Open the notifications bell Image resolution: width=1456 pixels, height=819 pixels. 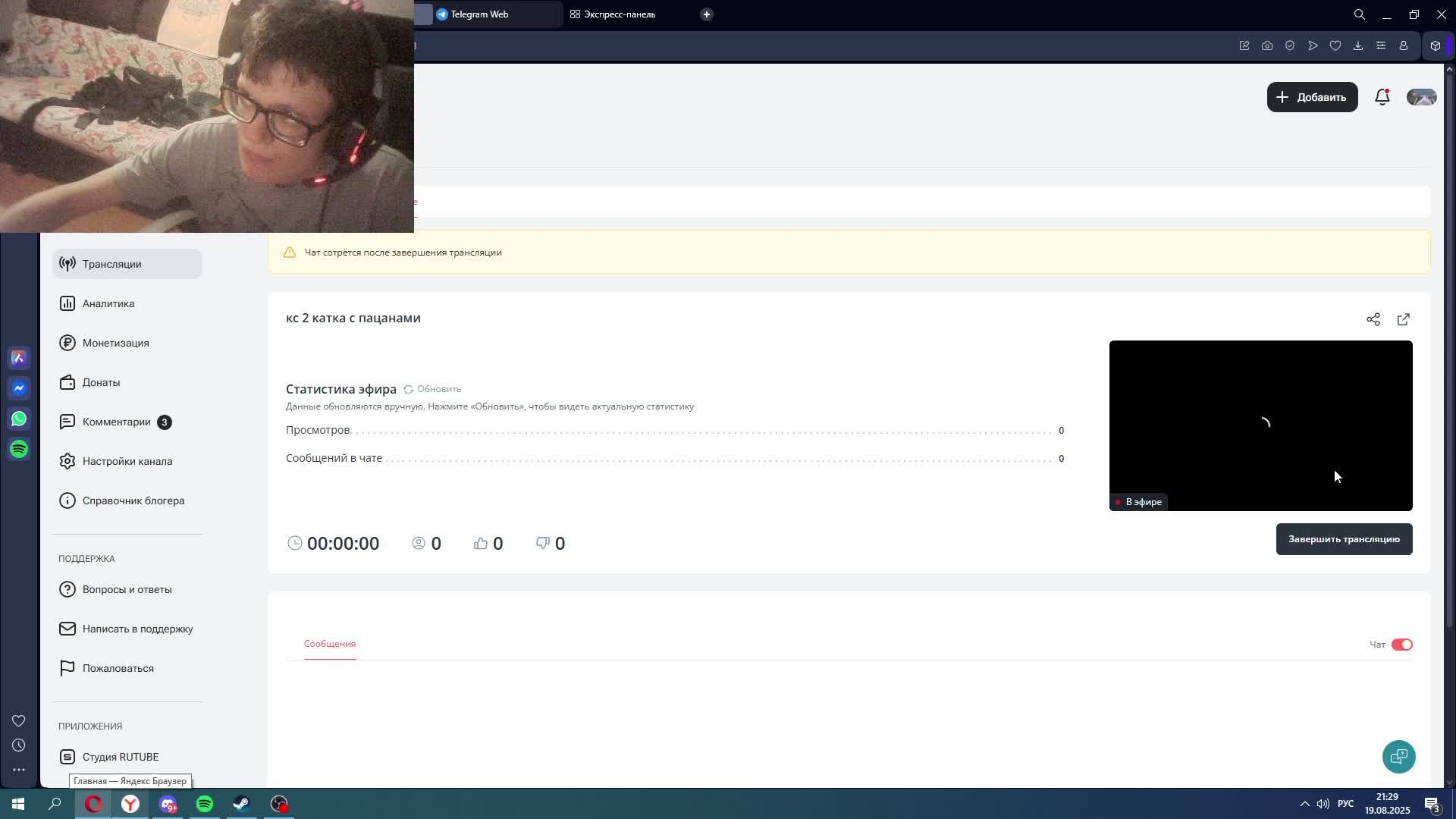click(1382, 97)
